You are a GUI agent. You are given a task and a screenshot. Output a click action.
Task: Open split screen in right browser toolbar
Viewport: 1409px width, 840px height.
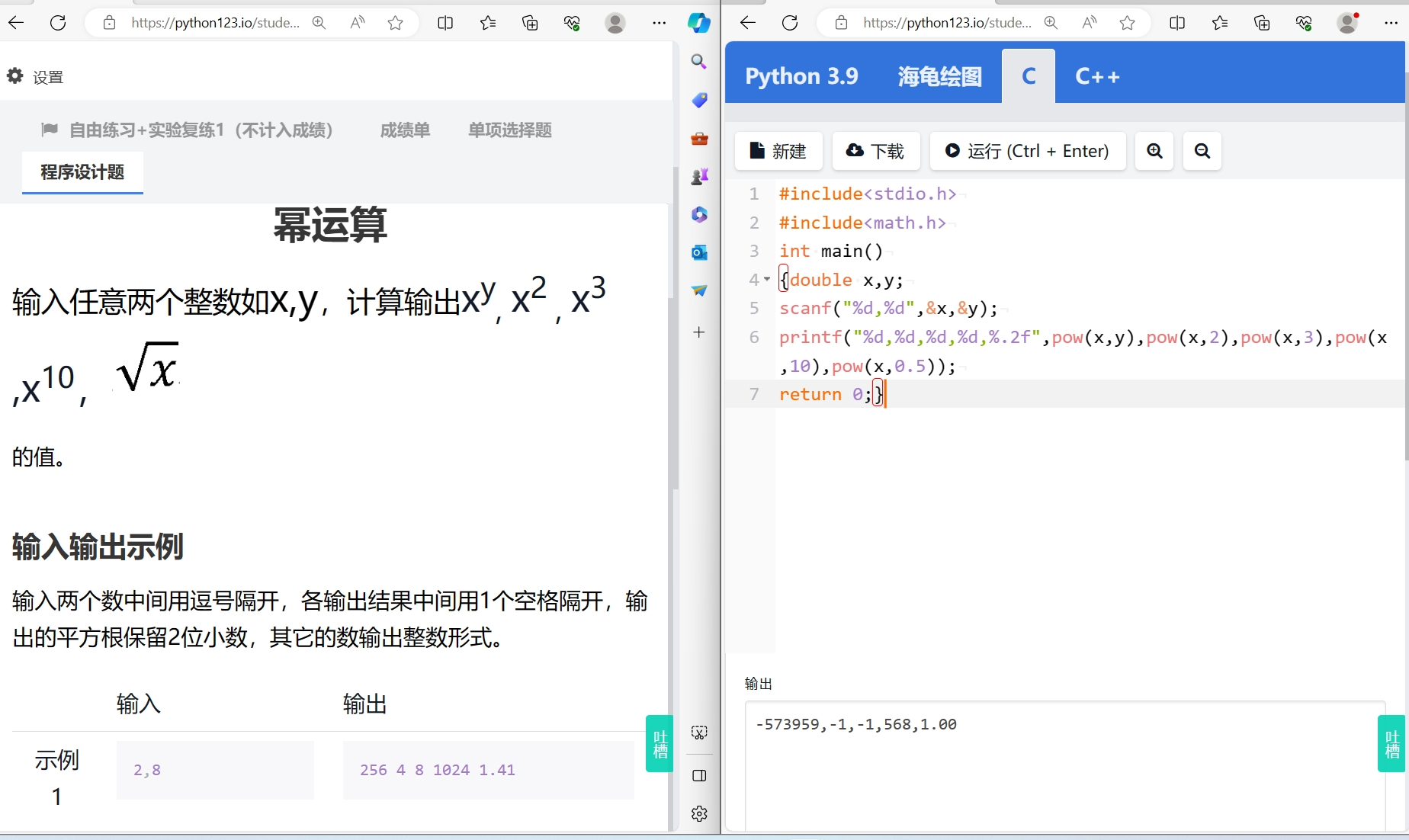click(1177, 23)
